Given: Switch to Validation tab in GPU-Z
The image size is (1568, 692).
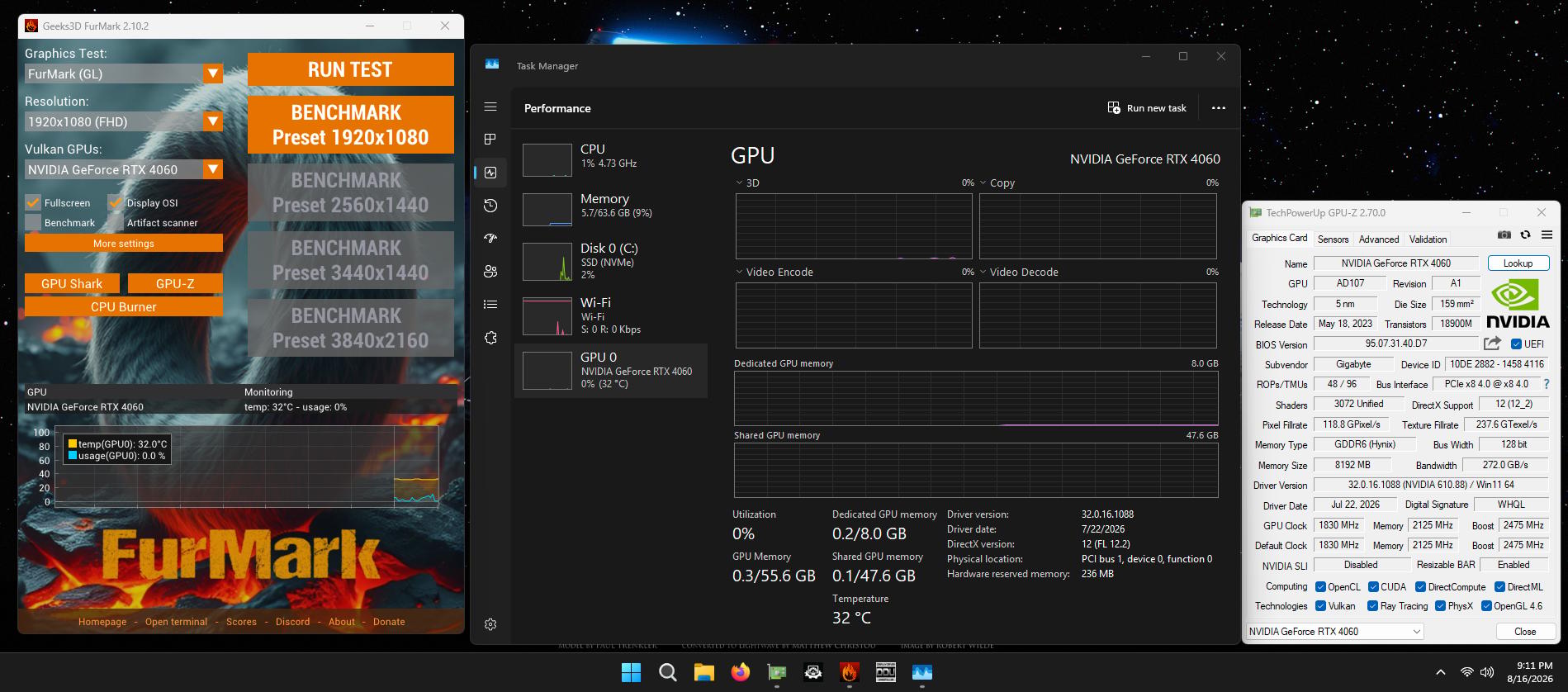Looking at the screenshot, I should point(1428,239).
